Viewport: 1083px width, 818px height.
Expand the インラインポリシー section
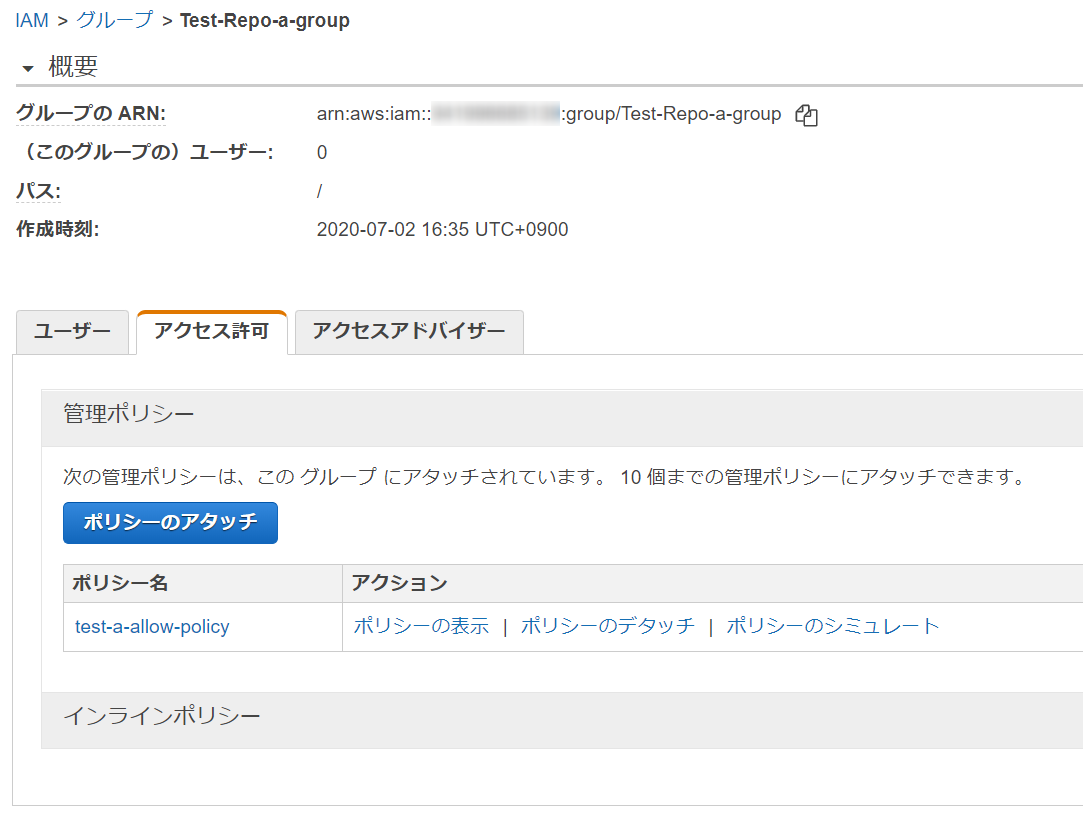pyautogui.click(x=162, y=716)
